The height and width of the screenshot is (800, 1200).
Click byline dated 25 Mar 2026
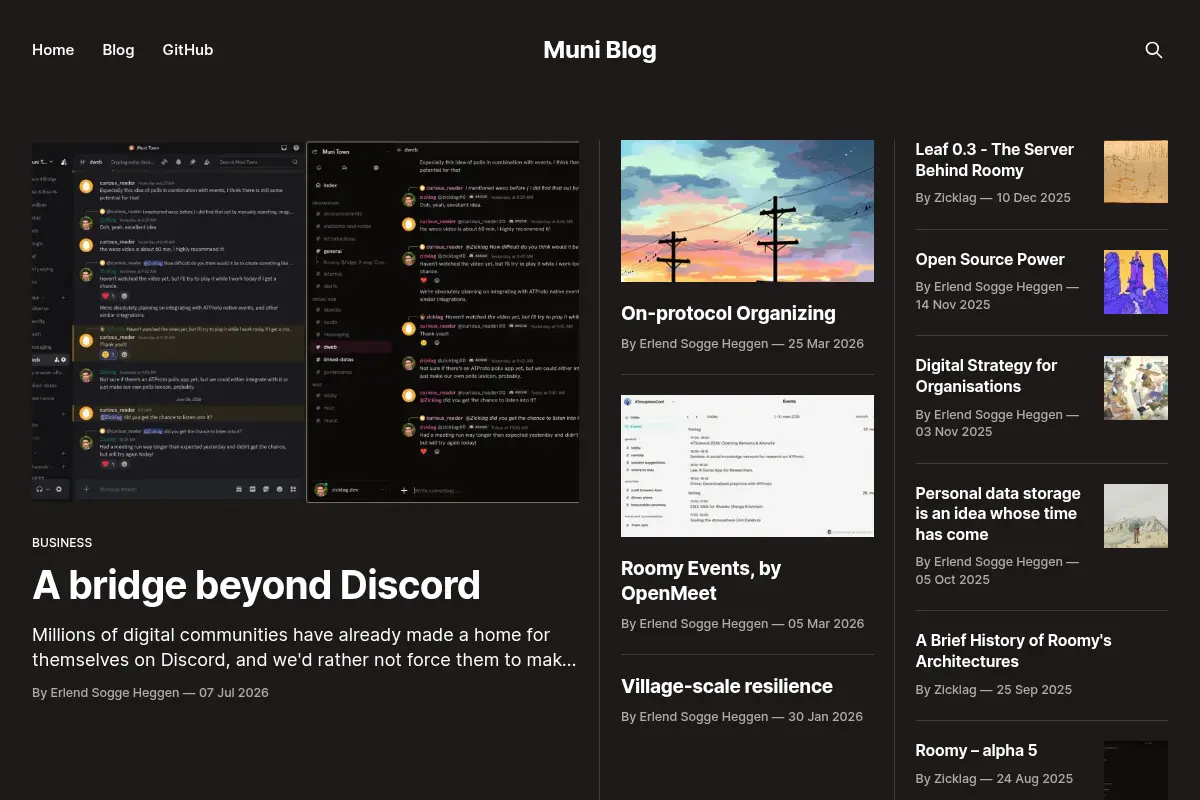[x=742, y=343]
